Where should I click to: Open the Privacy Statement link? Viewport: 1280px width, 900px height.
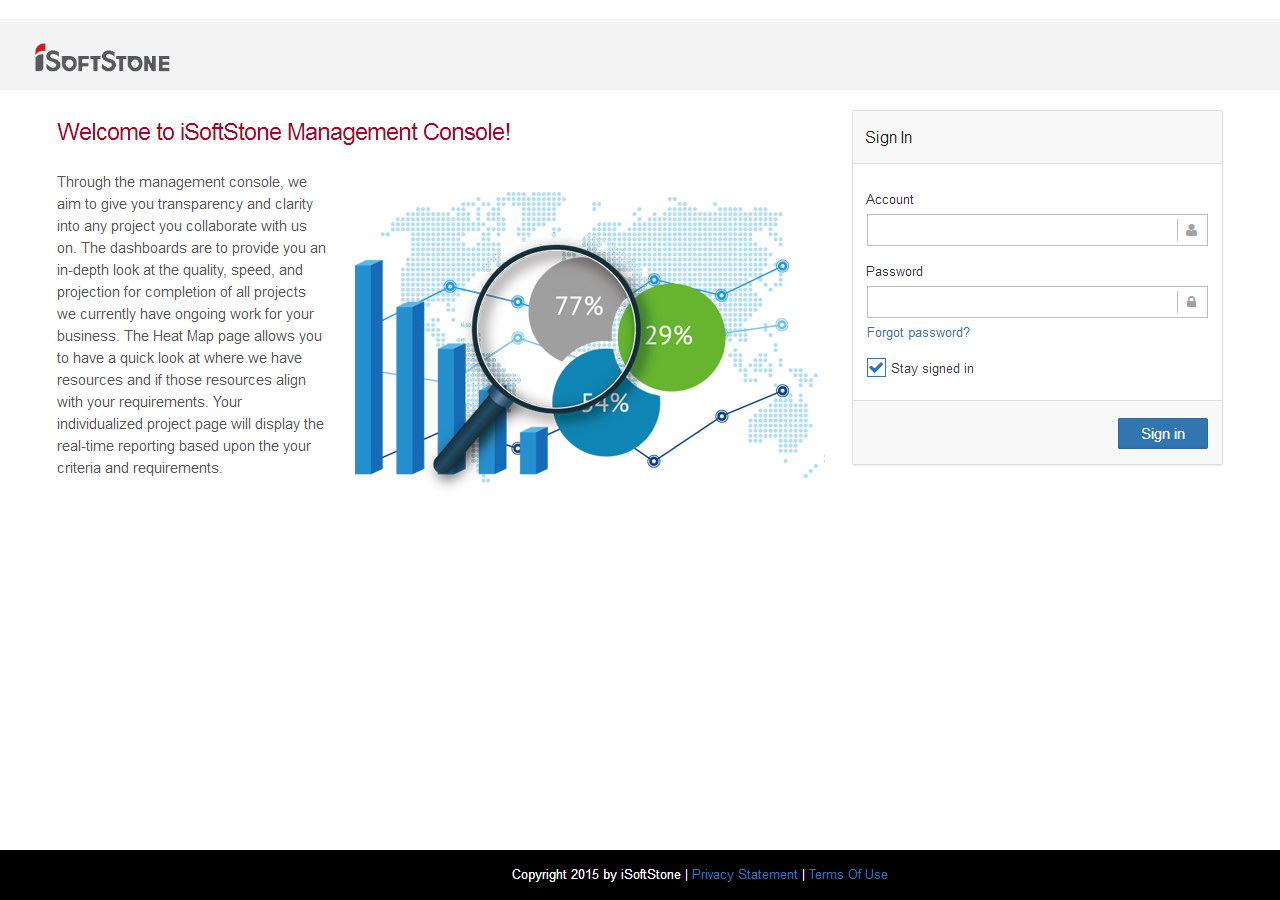(x=745, y=875)
